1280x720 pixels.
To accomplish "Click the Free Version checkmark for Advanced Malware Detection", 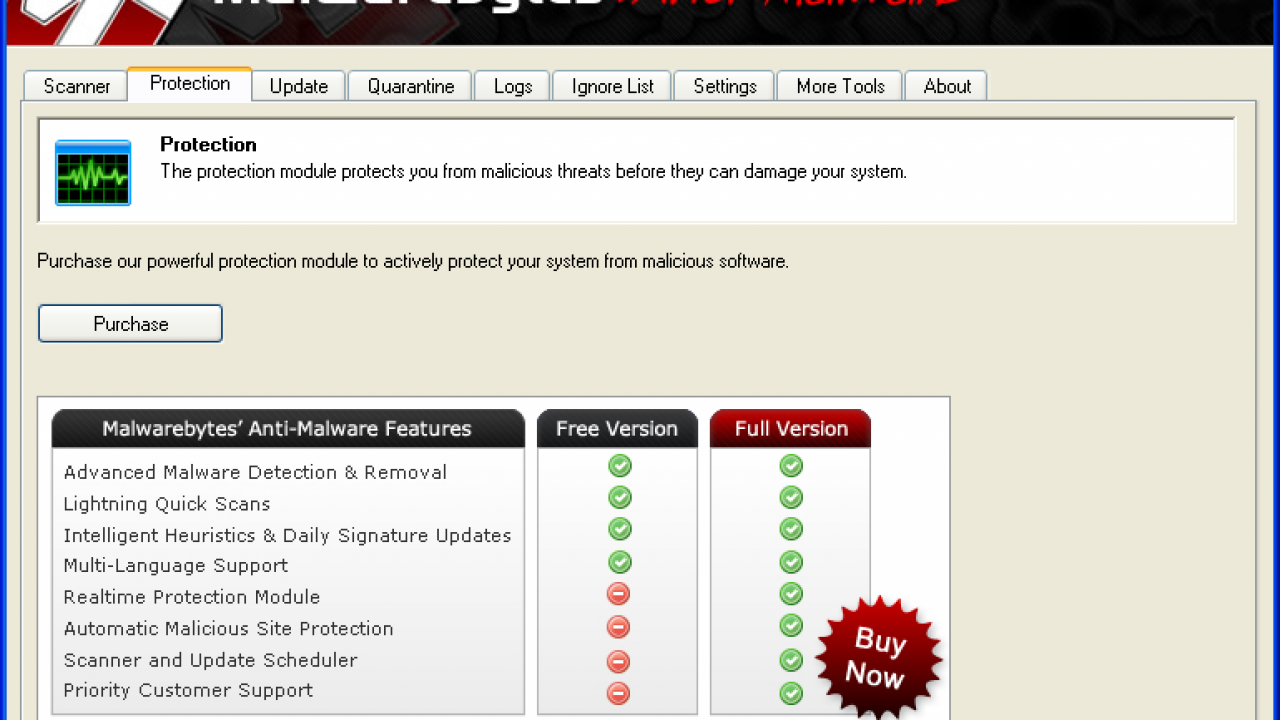I will tap(618, 466).
